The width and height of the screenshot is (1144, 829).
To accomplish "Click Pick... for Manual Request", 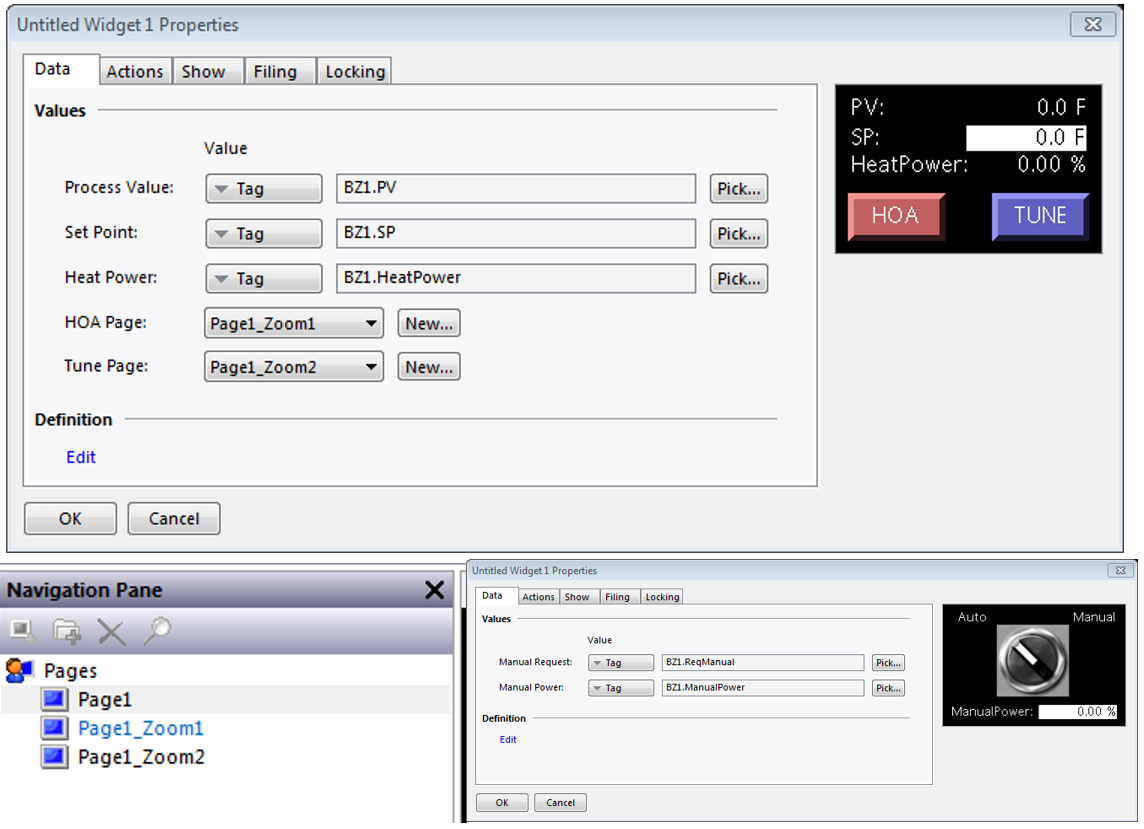I will point(888,663).
